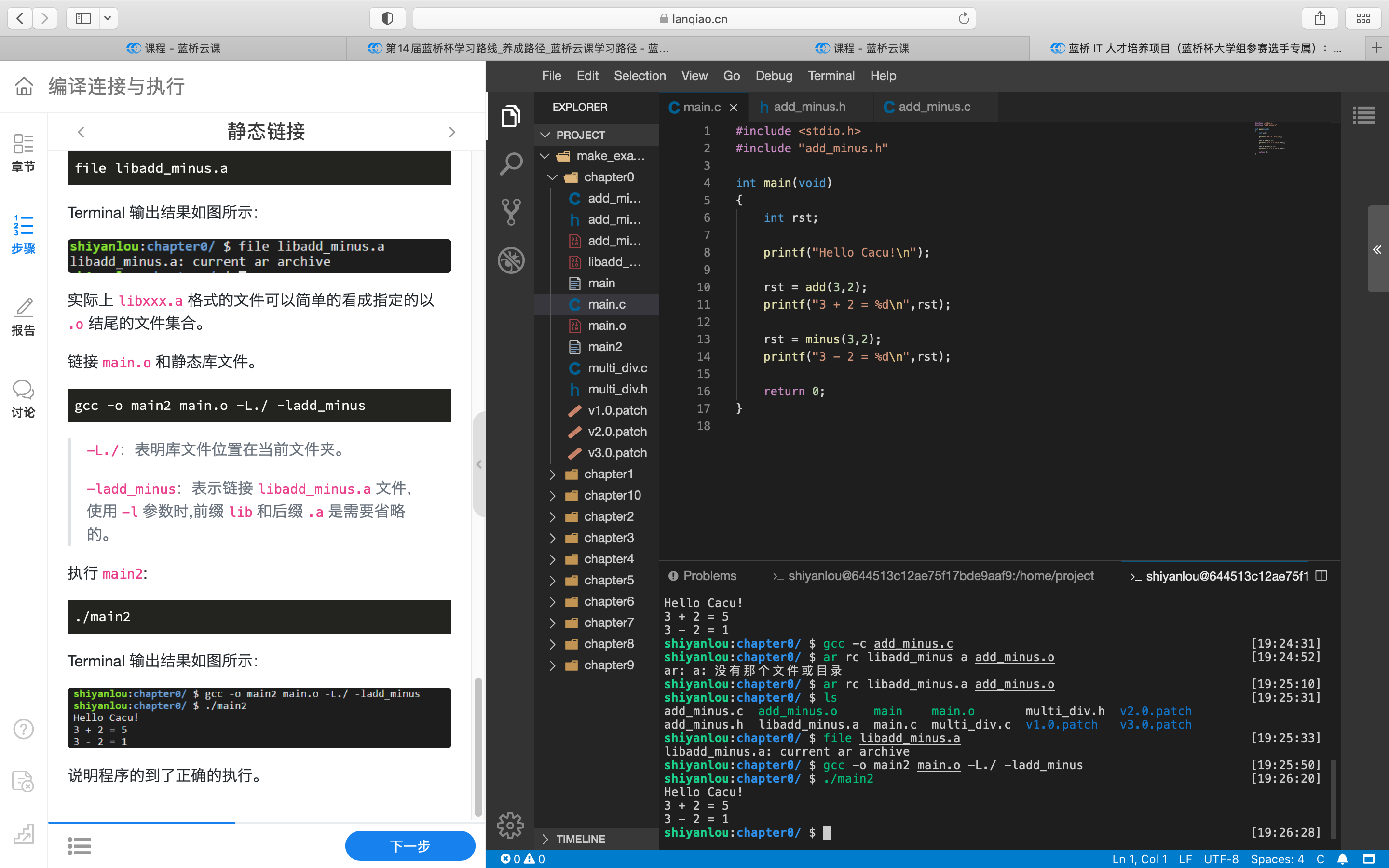Open the 报告 report sidebar icon

coord(23,316)
